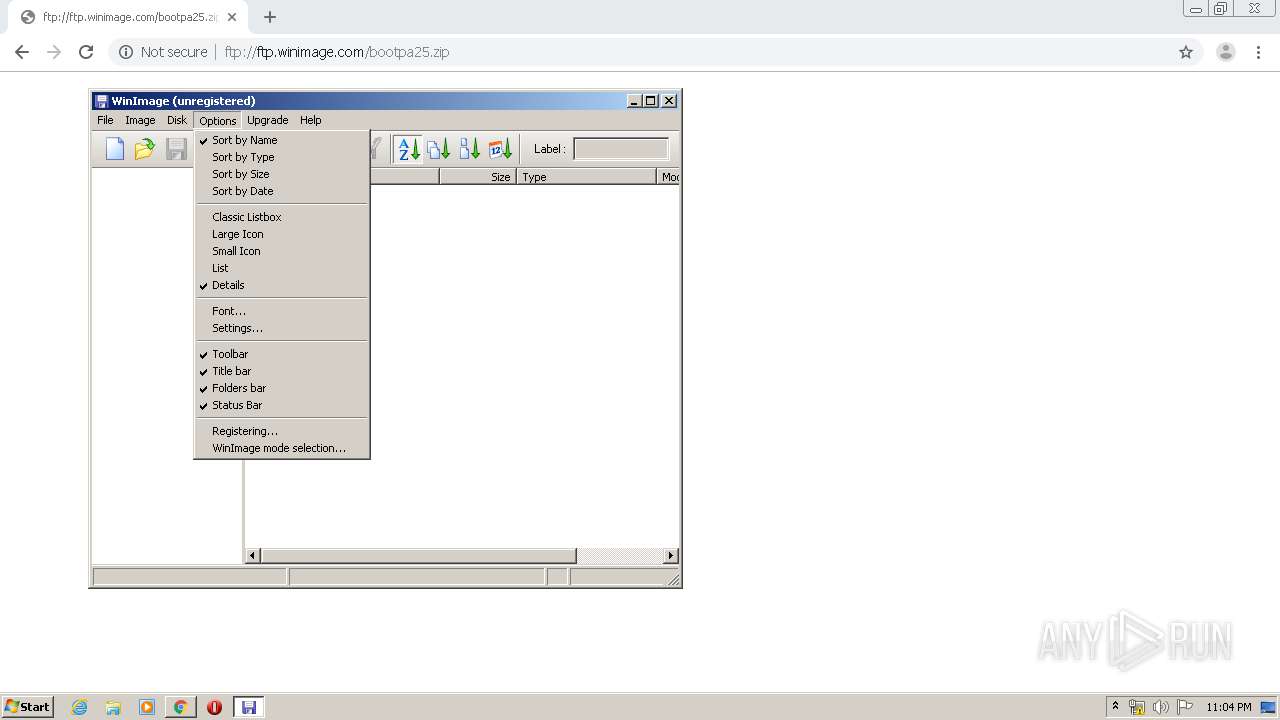
Task: Click the 11:04 PM clock
Action: pos(1229,707)
